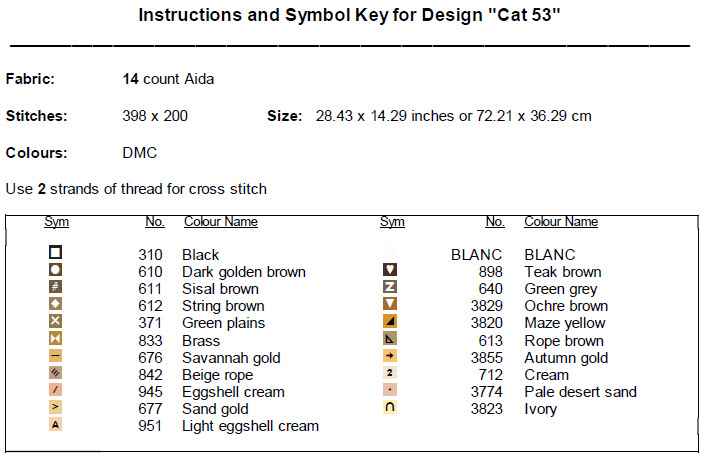
Task: Click the 398 x 200 stitches value
Action: pos(154,116)
